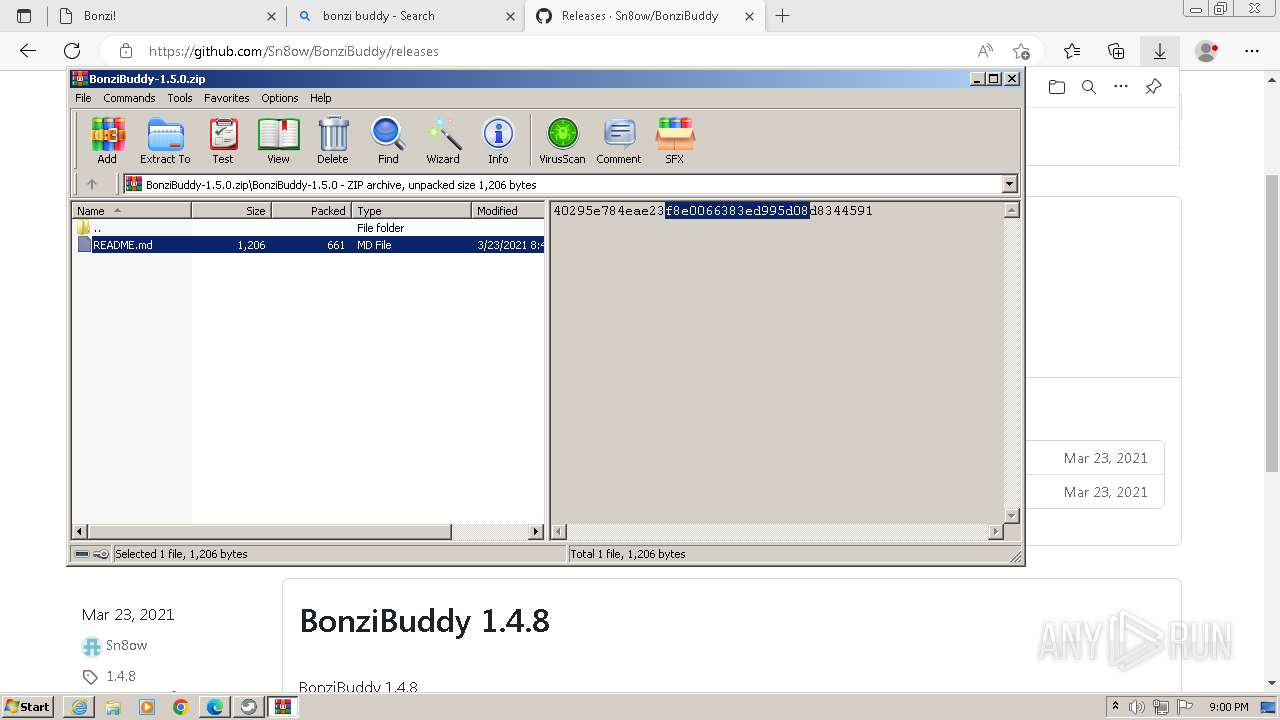Click the file list horizontal scrollbar
The width and height of the screenshot is (1280, 720).
[x=270, y=532]
